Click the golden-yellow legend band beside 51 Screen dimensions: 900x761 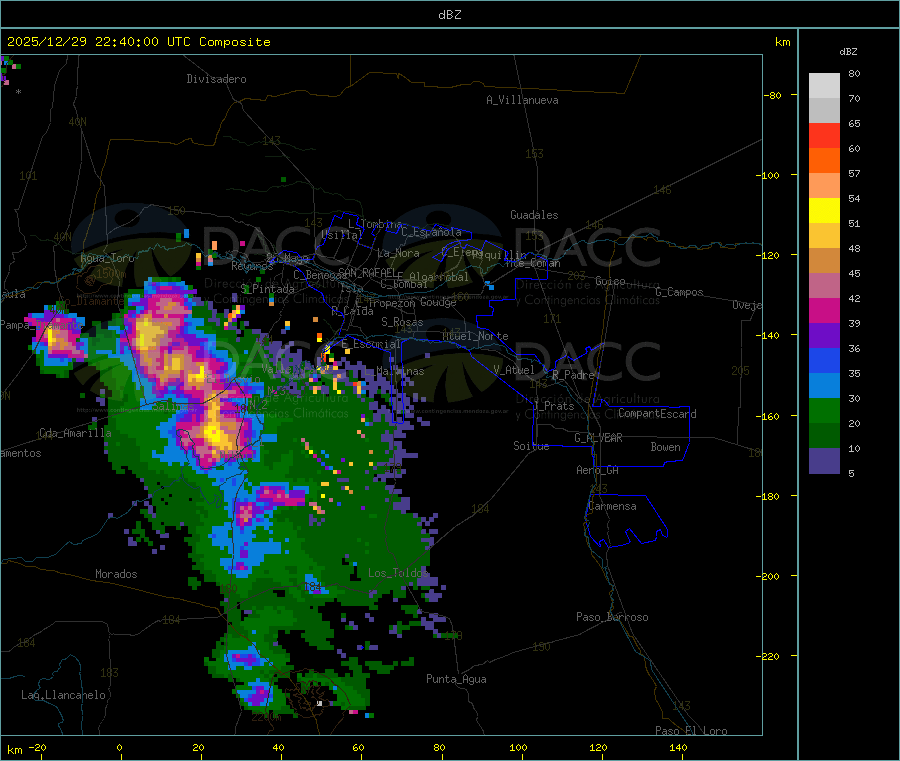click(824, 235)
